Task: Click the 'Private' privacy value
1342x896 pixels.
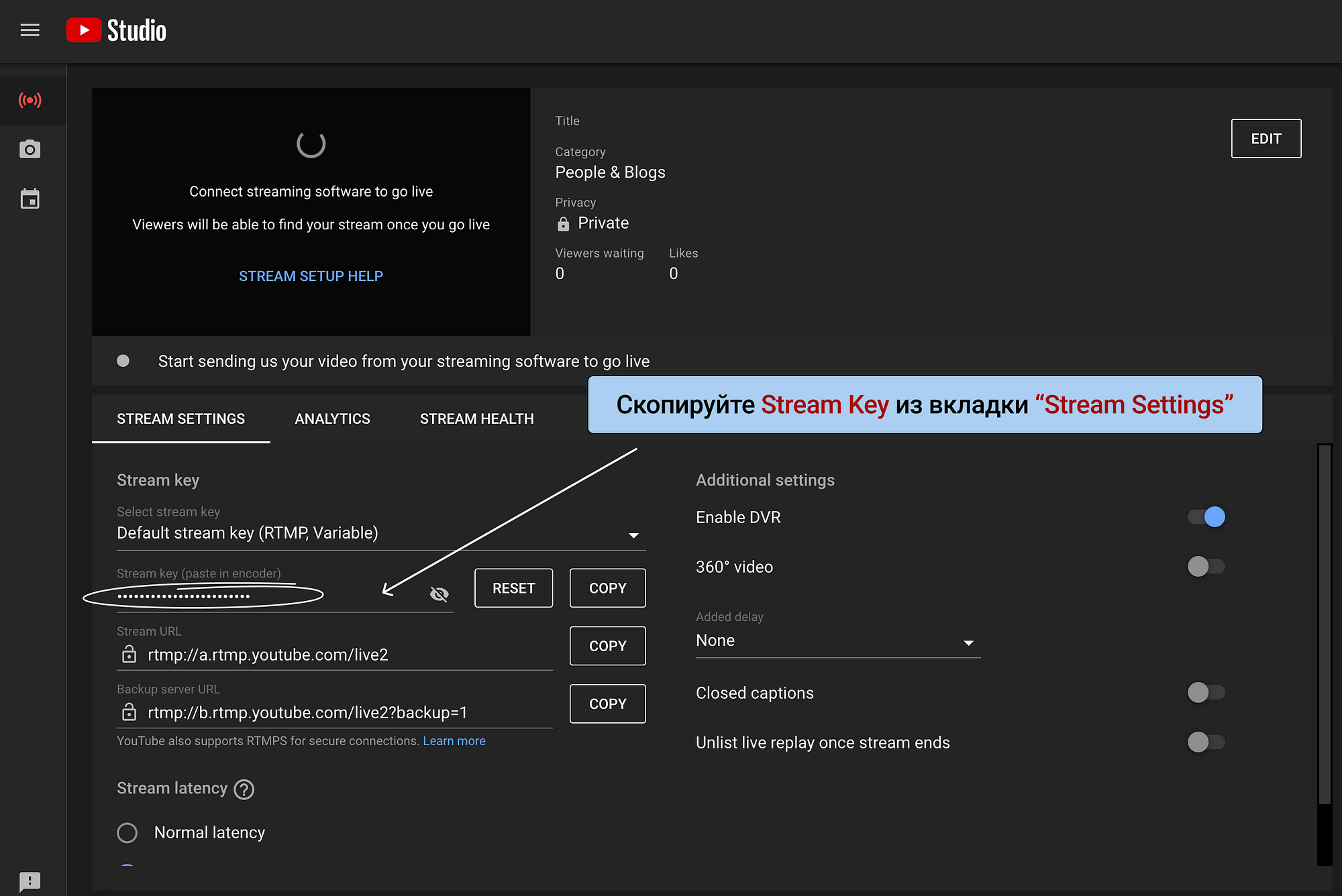Action: click(x=603, y=223)
